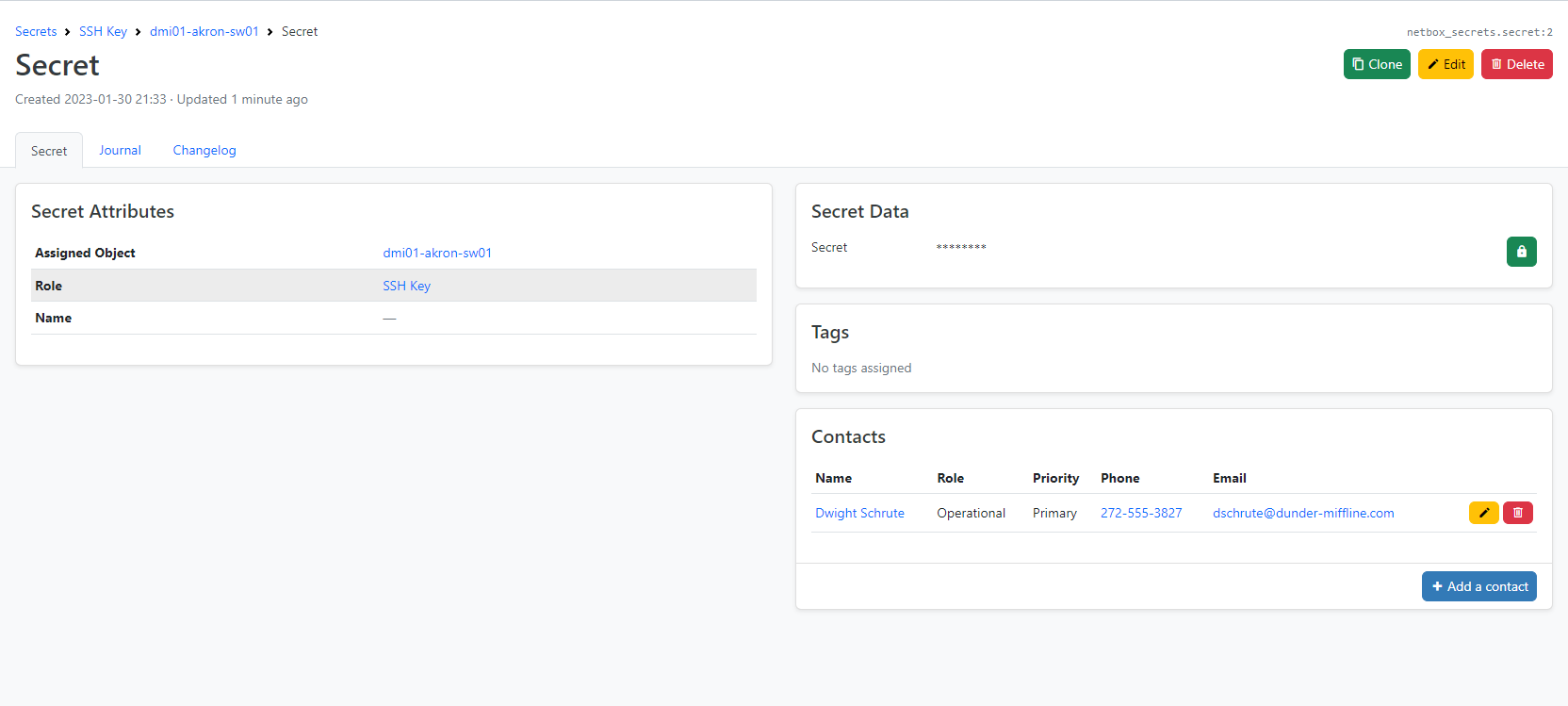Viewport: 1568px width, 706px height.
Task: Open assigned object dmi01-akron-sw01 link
Action: tap(437, 253)
